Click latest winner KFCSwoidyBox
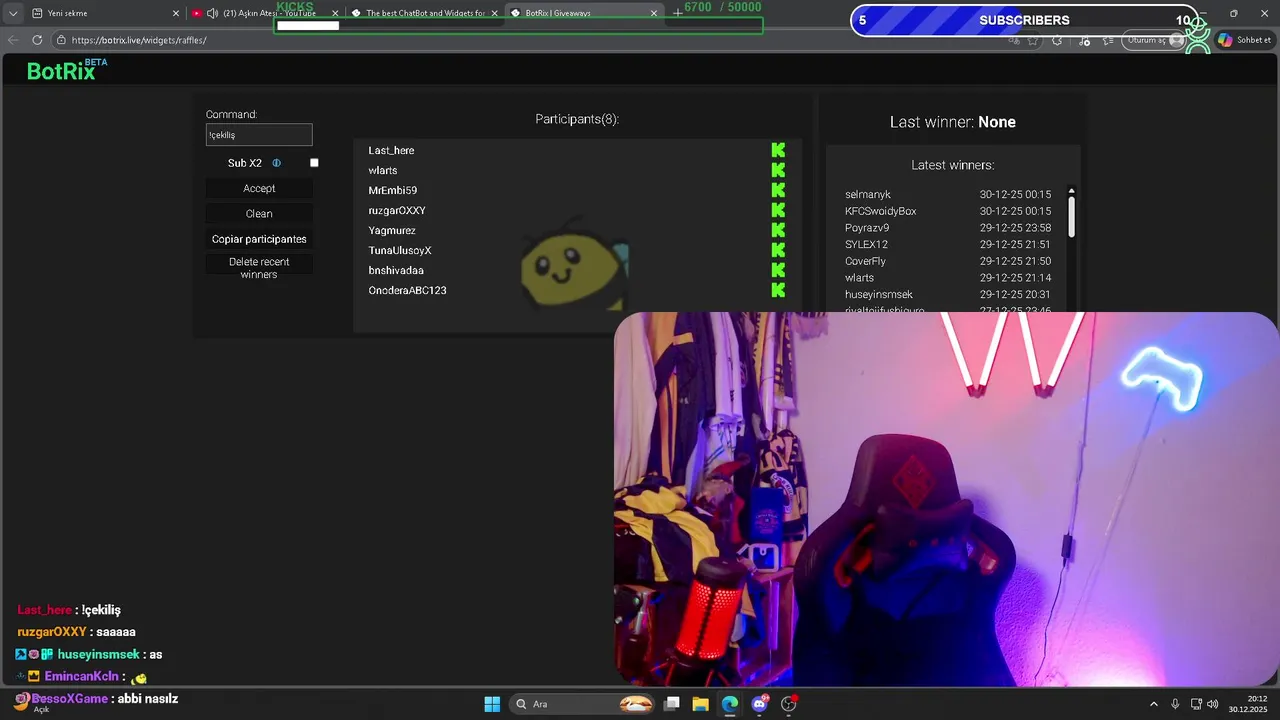The height and width of the screenshot is (720, 1280). click(x=881, y=211)
